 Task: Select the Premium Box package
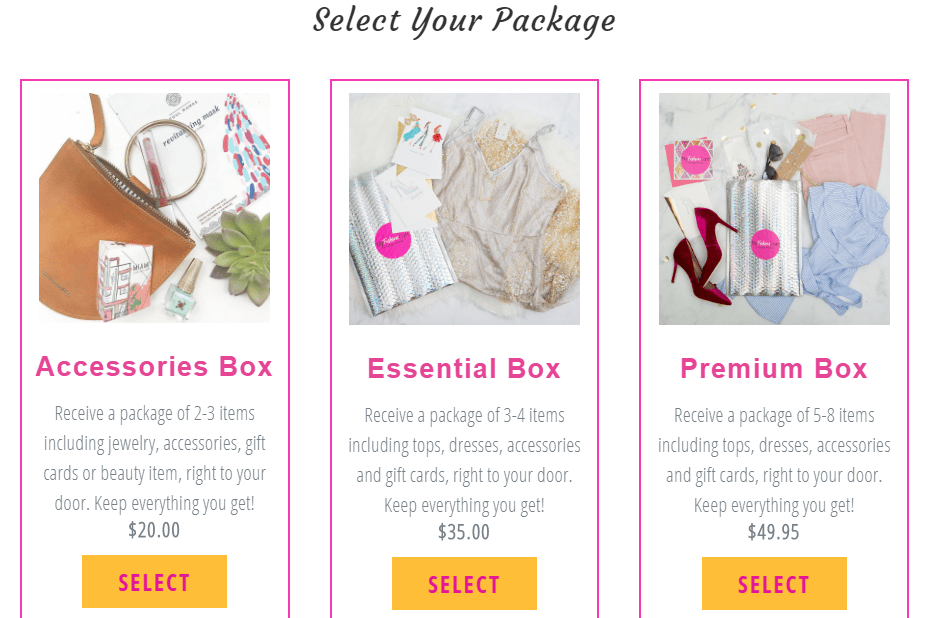(x=774, y=584)
